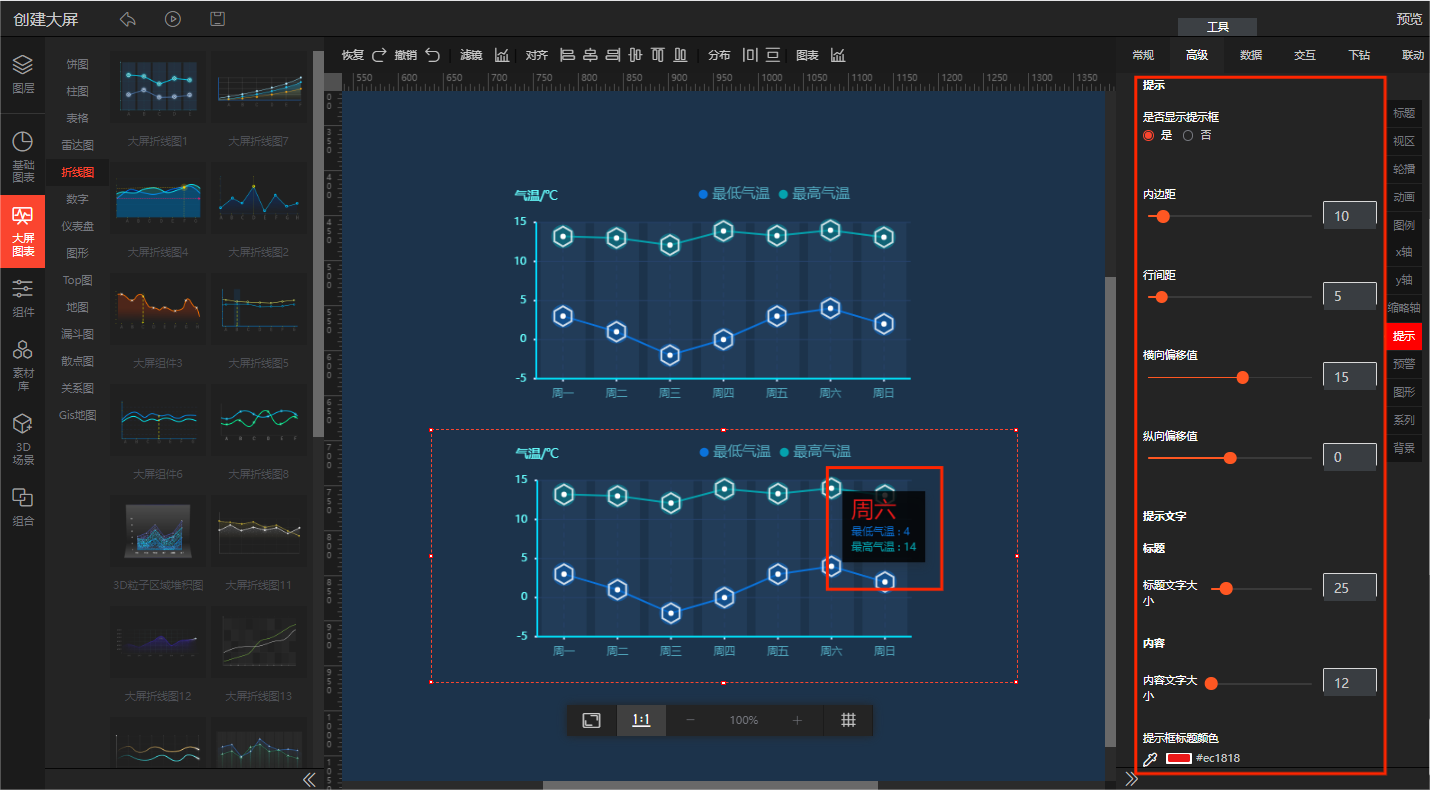Viewport: 1430px width, 790px height.
Task: Select the 仪表盘 chart category
Action: 77,226
